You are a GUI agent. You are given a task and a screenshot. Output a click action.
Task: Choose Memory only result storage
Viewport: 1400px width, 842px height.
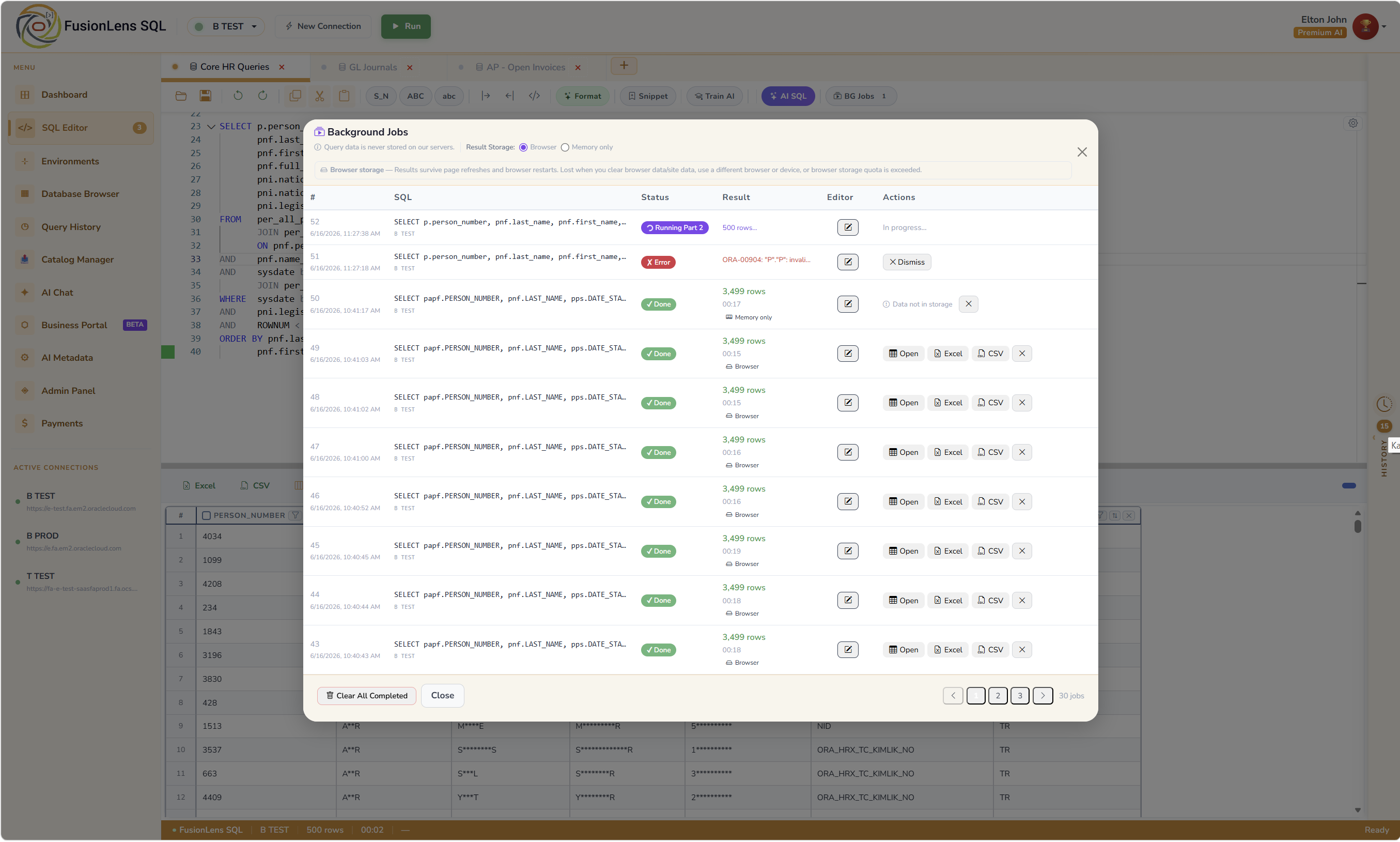(564, 147)
